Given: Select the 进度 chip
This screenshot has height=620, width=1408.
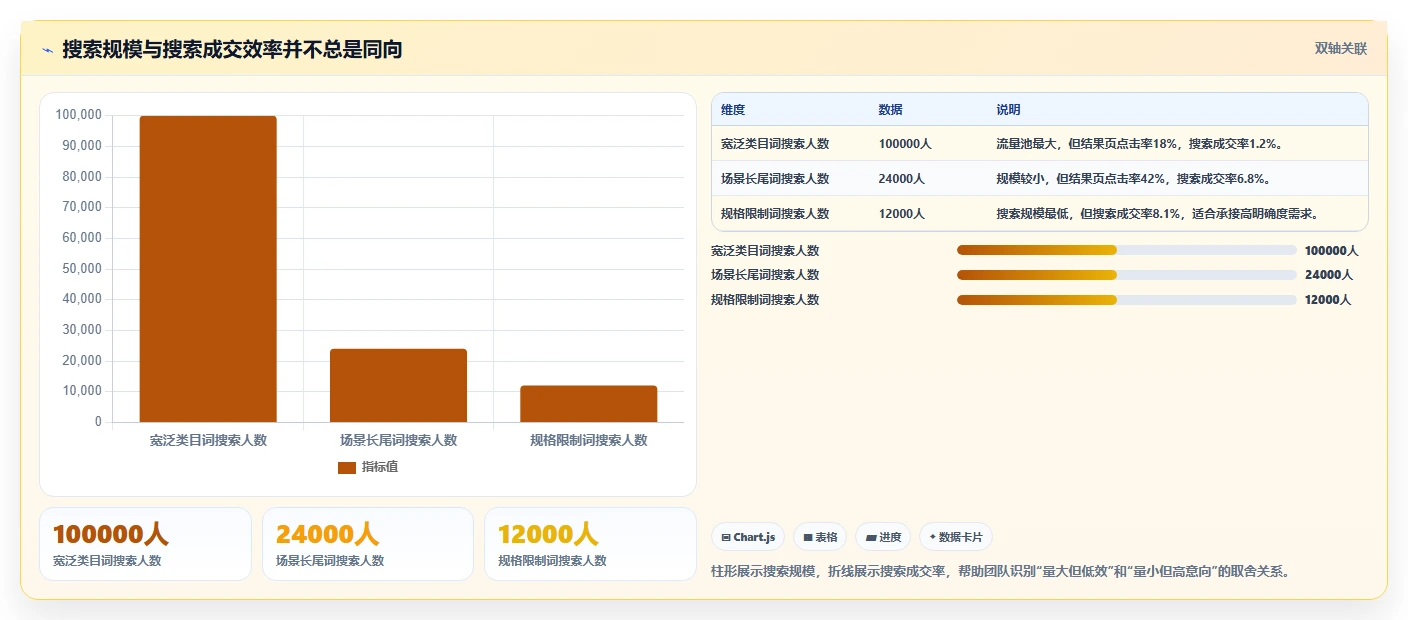Looking at the screenshot, I should [x=883, y=537].
